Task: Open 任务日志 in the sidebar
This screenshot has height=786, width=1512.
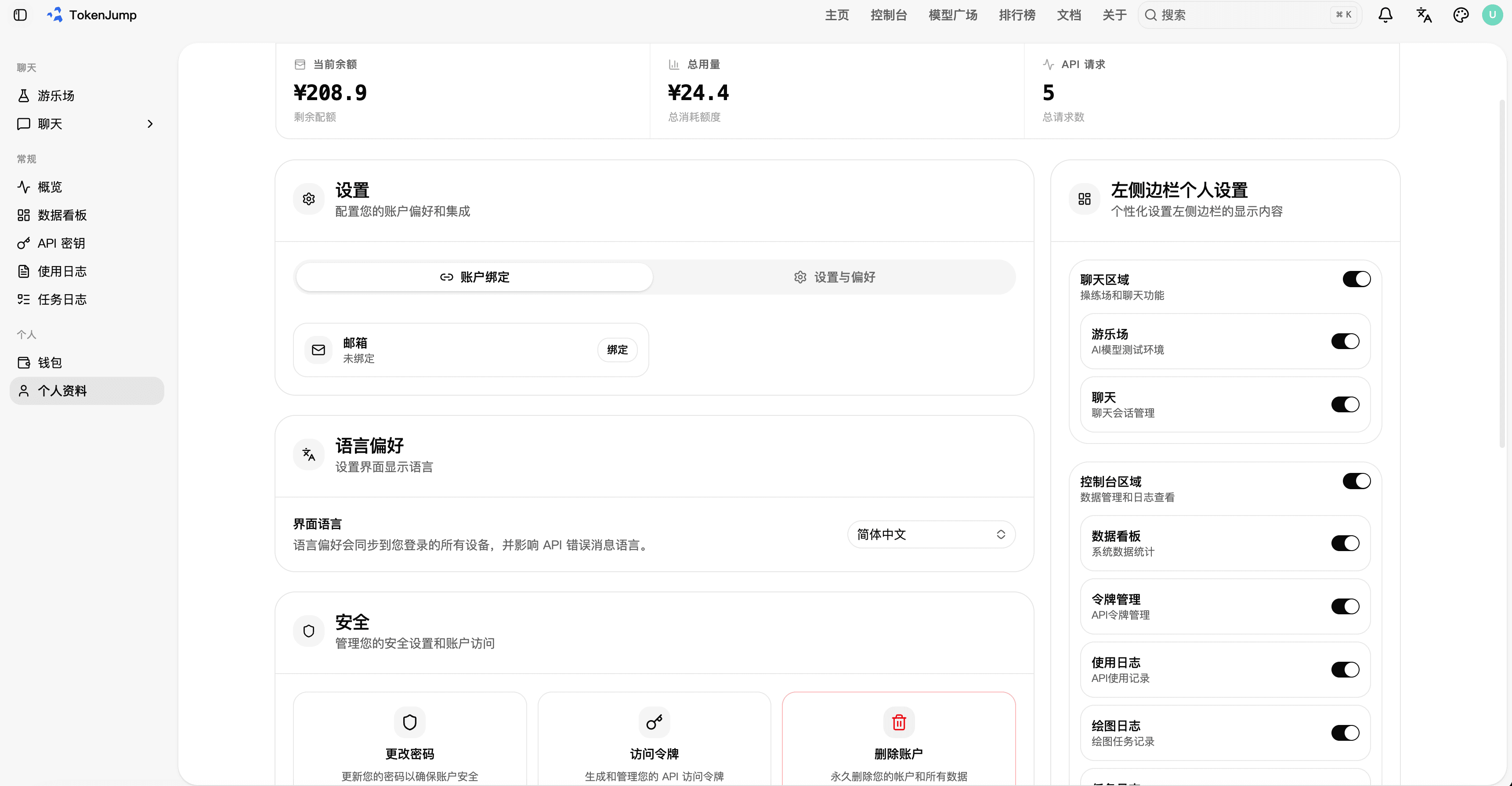Action: [87, 300]
